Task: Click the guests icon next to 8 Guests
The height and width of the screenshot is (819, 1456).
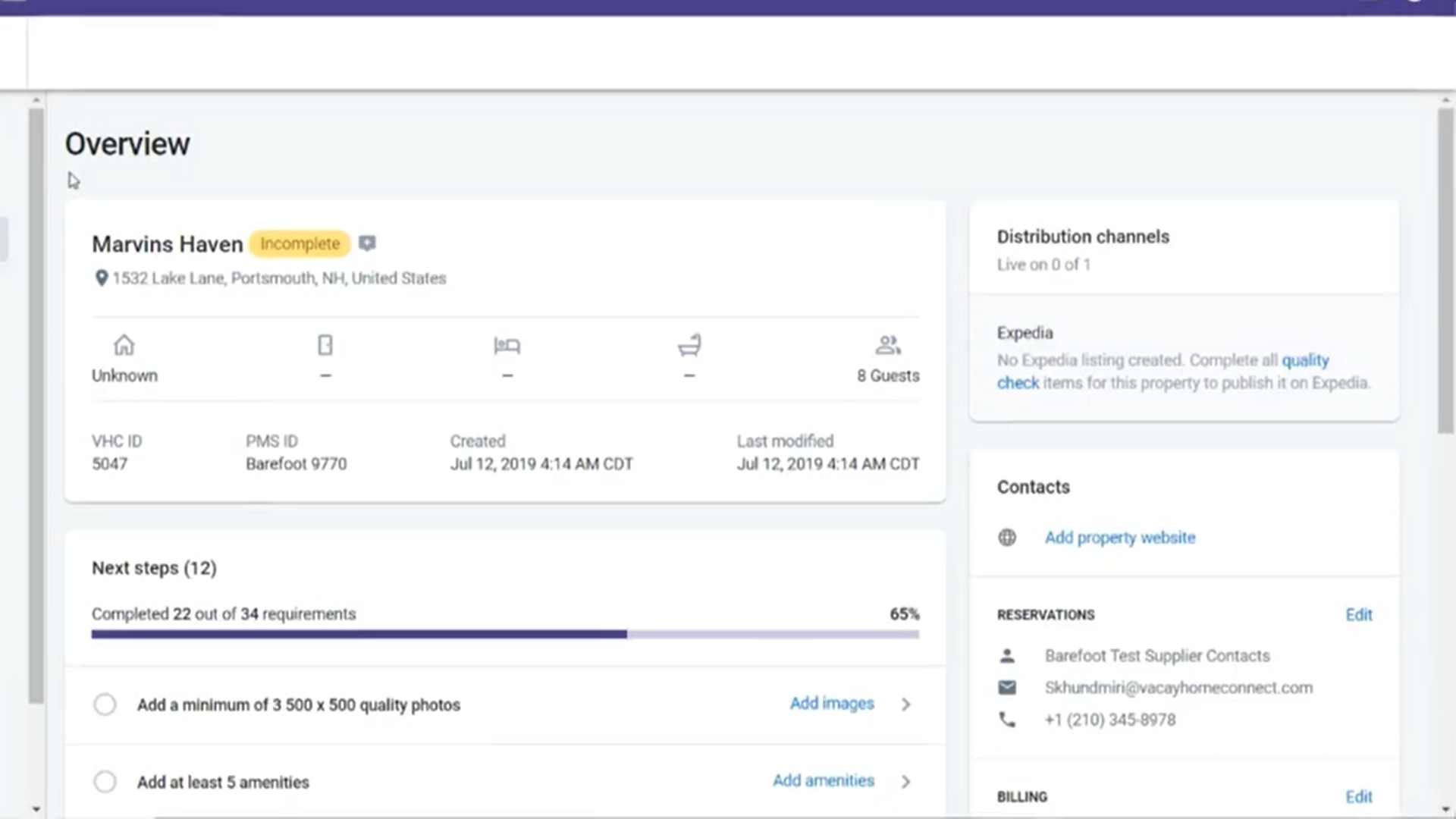Action: (x=887, y=345)
